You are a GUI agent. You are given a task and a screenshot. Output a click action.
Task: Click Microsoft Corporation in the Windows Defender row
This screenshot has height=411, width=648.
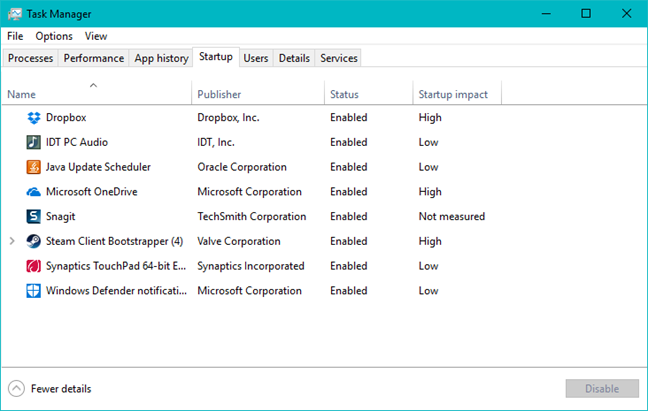[249, 291]
